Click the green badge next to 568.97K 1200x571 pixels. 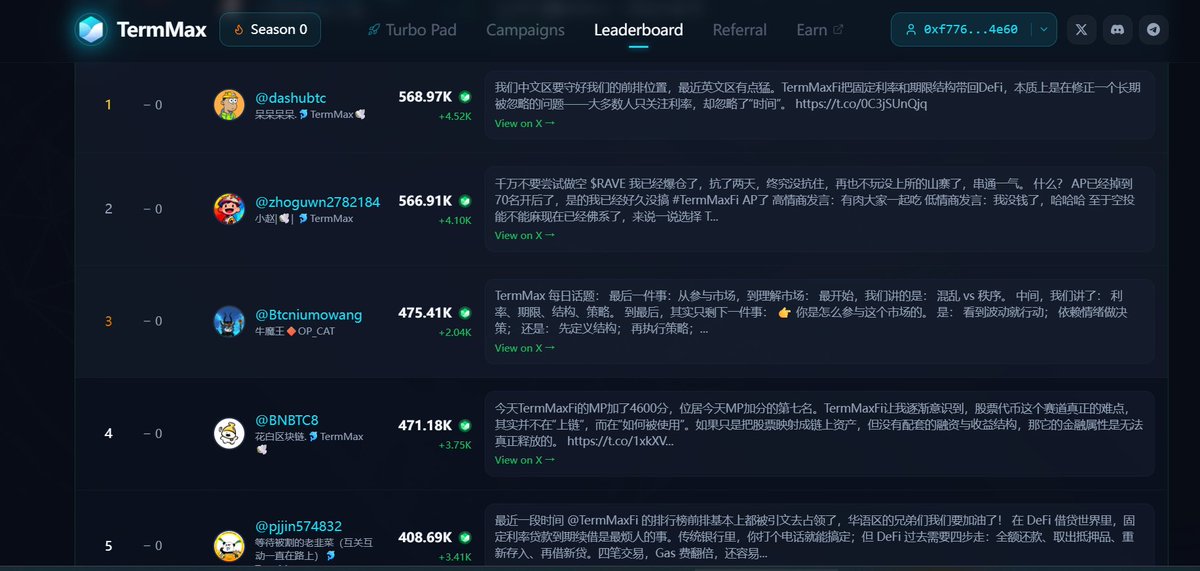tap(465, 97)
